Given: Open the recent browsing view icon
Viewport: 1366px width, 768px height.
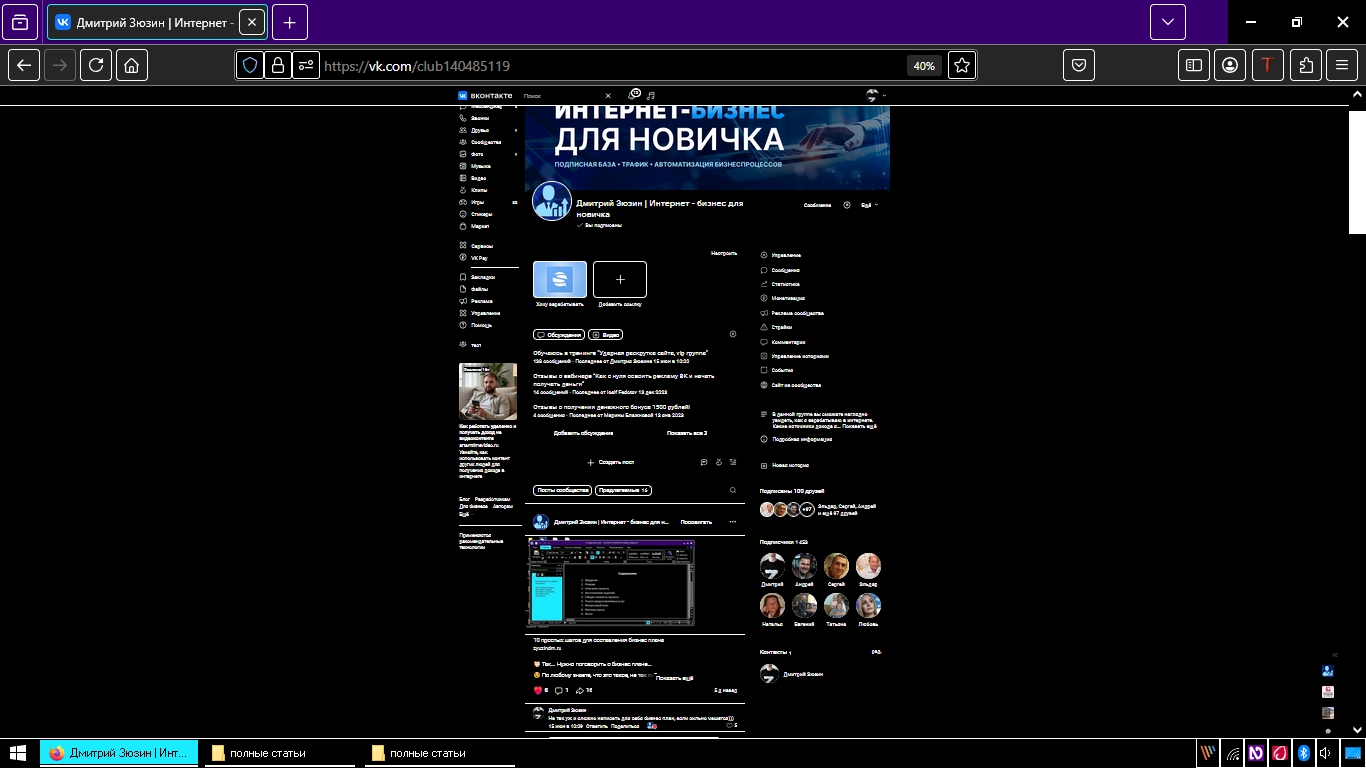Looking at the screenshot, I should click(20, 22).
